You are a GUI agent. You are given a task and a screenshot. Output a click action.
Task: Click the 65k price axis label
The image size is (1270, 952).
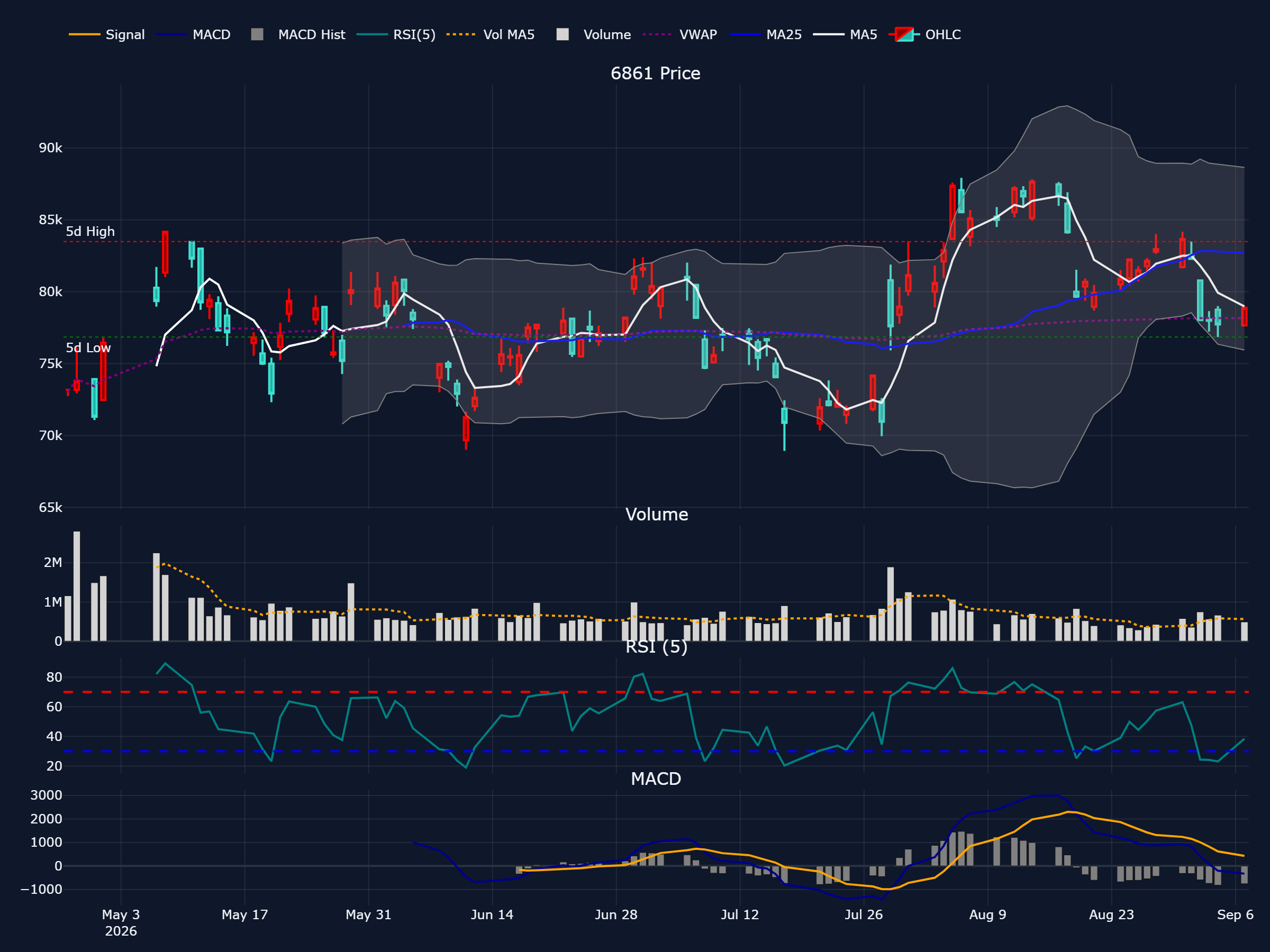[50, 507]
